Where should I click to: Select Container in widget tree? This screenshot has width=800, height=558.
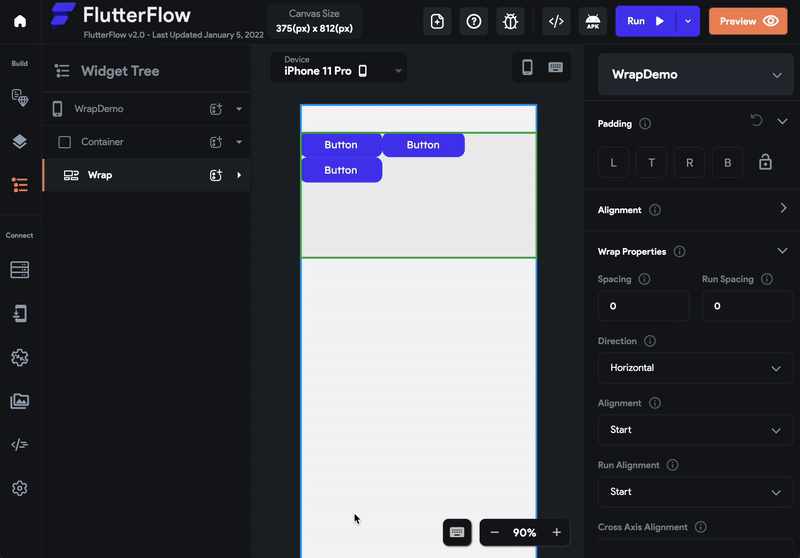click(102, 142)
